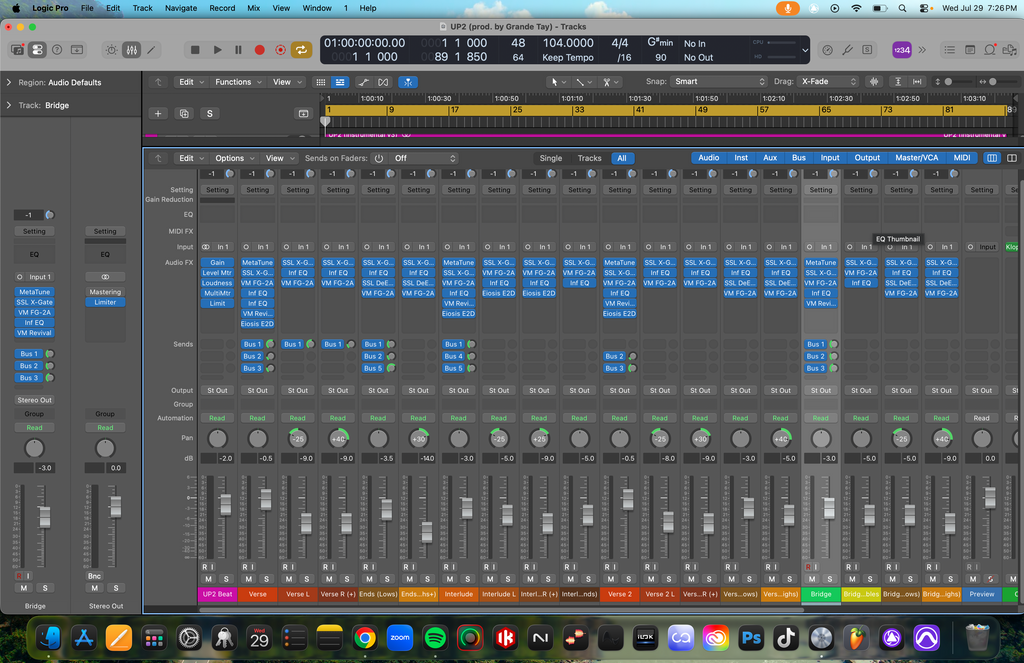Click bar 33 in the ruler
This screenshot has height=663, width=1024.
(x=579, y=110)
